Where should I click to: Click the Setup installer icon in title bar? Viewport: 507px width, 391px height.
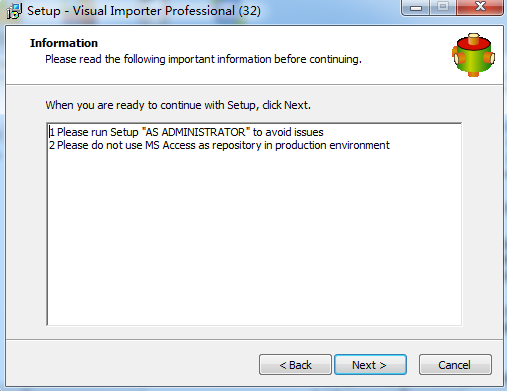[14, 11]
